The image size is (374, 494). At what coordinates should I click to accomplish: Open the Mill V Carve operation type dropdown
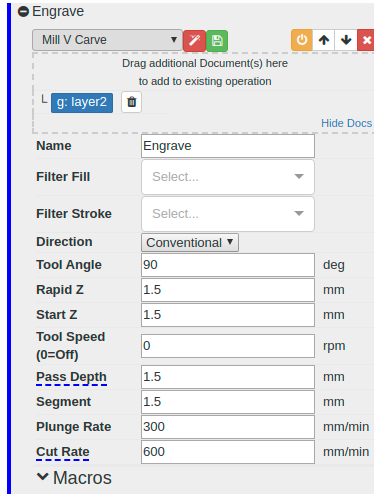[x=107, y=40]
